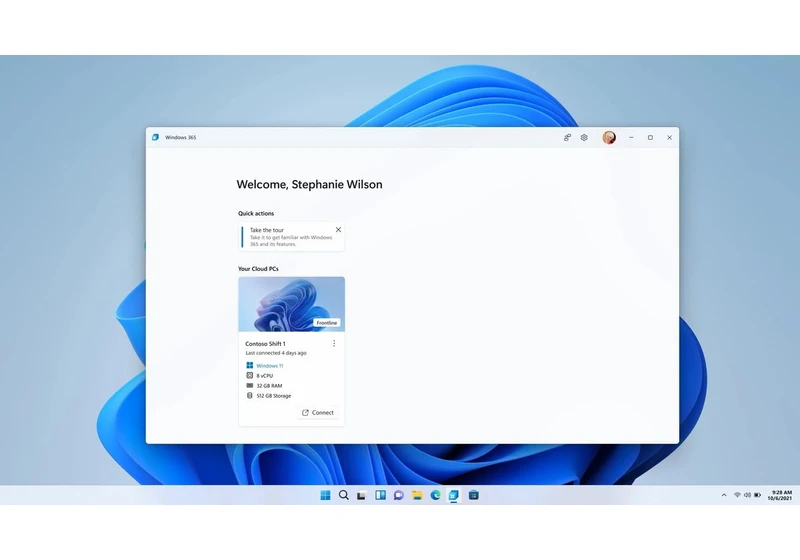Click the 'Quick actions' heading
The image size is (800, 560).
coord(256,213)
